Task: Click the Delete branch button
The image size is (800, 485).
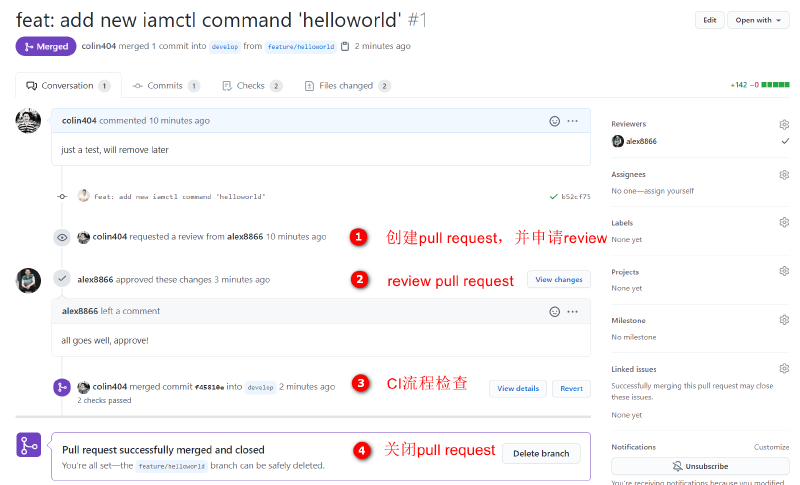Action: [x=540, y=453]
